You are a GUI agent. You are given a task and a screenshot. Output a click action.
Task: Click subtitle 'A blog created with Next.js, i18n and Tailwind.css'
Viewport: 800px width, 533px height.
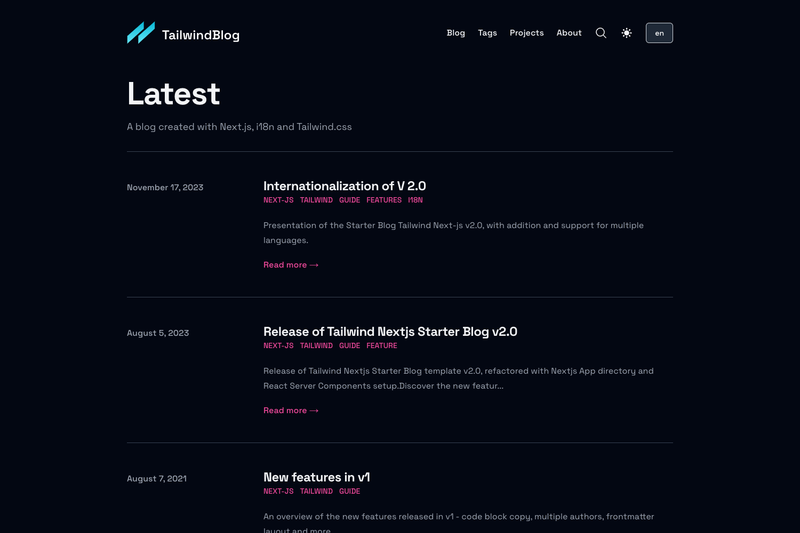click(x=239, y=126)
